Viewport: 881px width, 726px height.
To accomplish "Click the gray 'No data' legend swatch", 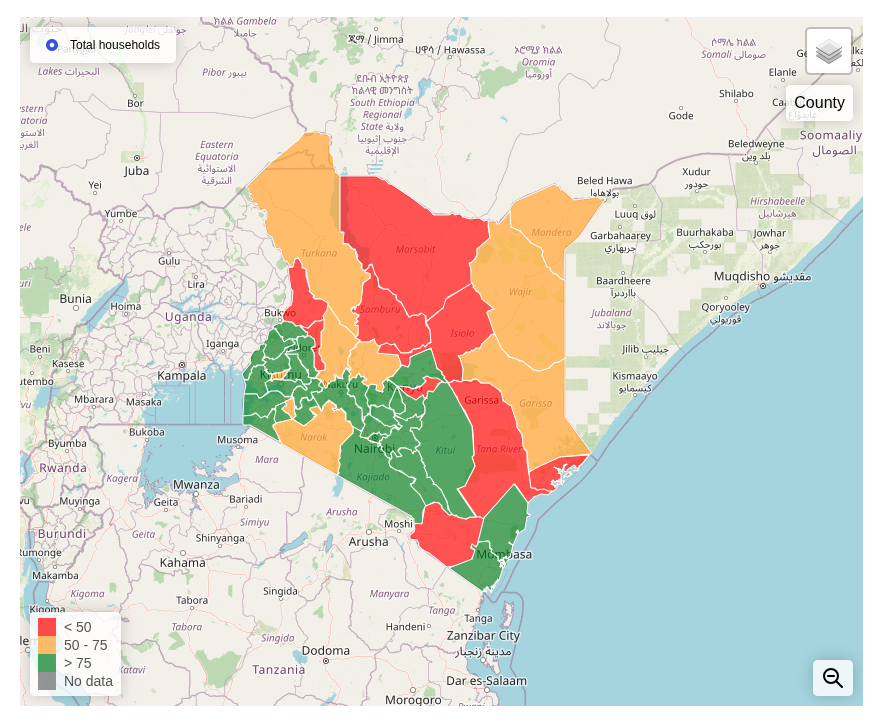I will coord(47,681).
